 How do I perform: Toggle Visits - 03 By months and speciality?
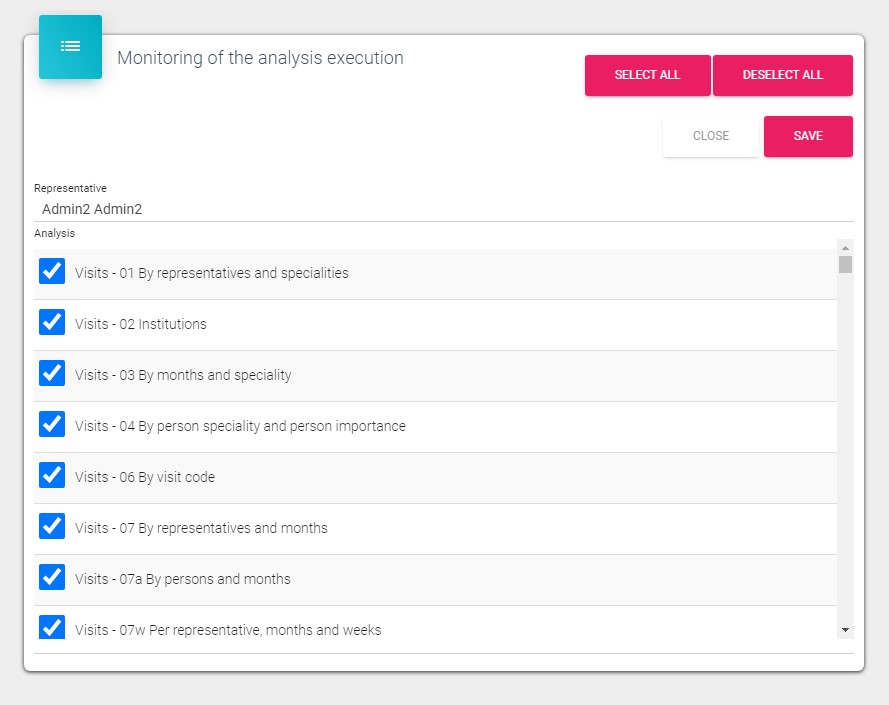tap(52, 374)
